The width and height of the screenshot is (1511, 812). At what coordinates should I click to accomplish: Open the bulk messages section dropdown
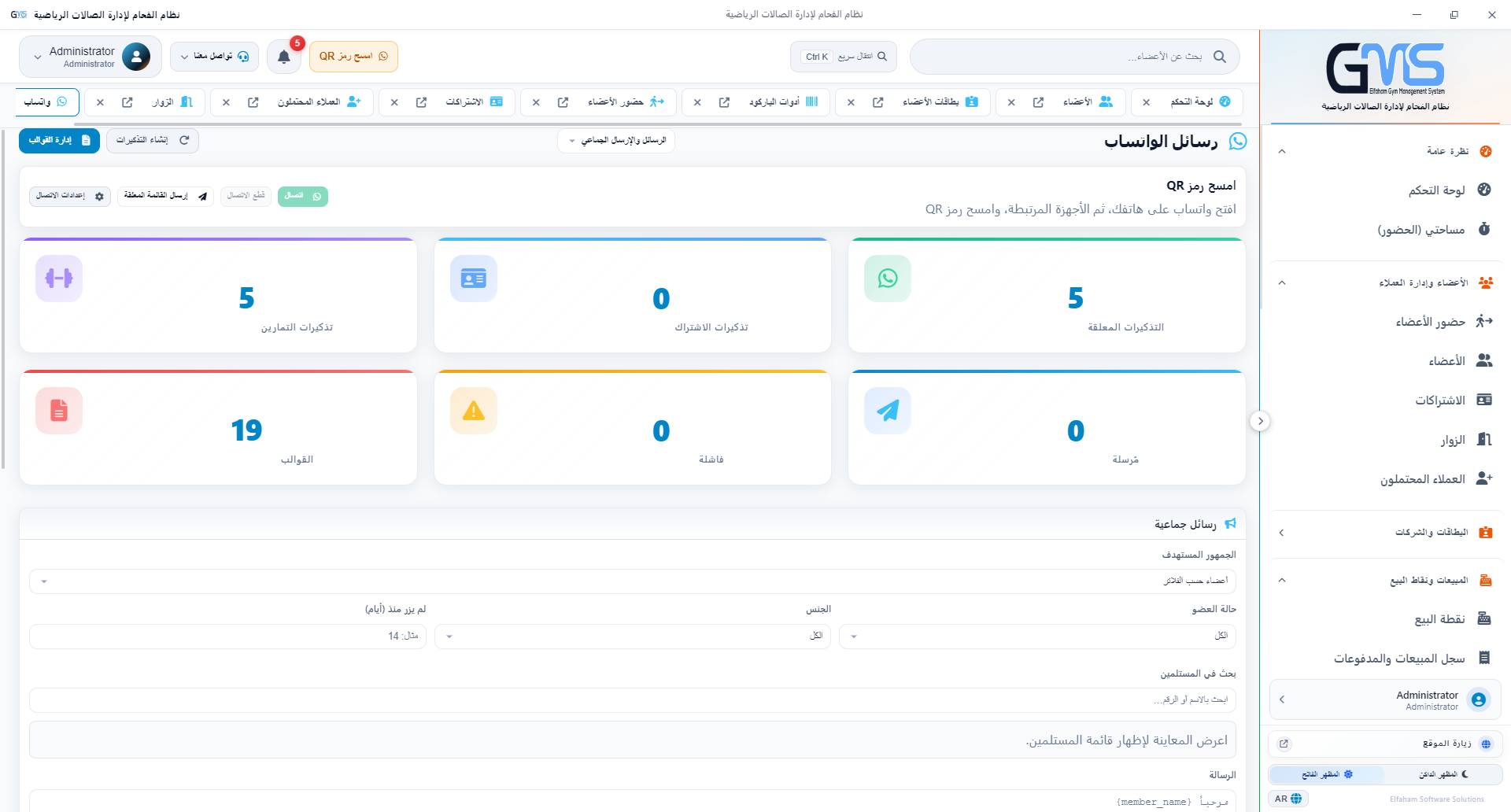pyautogui.click(x=616, y=141)
